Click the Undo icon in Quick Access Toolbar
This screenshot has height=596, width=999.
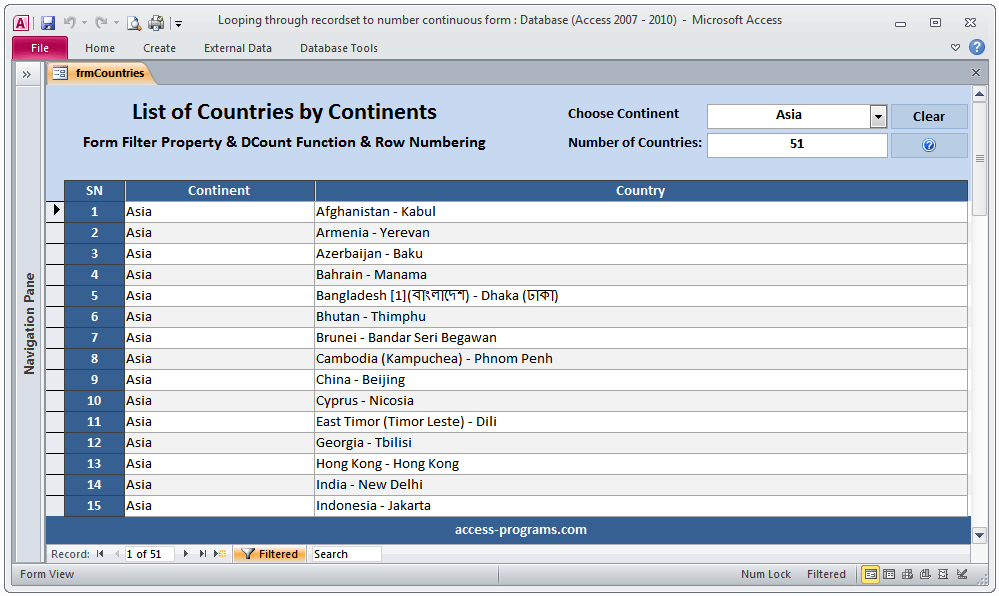click(x=69, y=23)
